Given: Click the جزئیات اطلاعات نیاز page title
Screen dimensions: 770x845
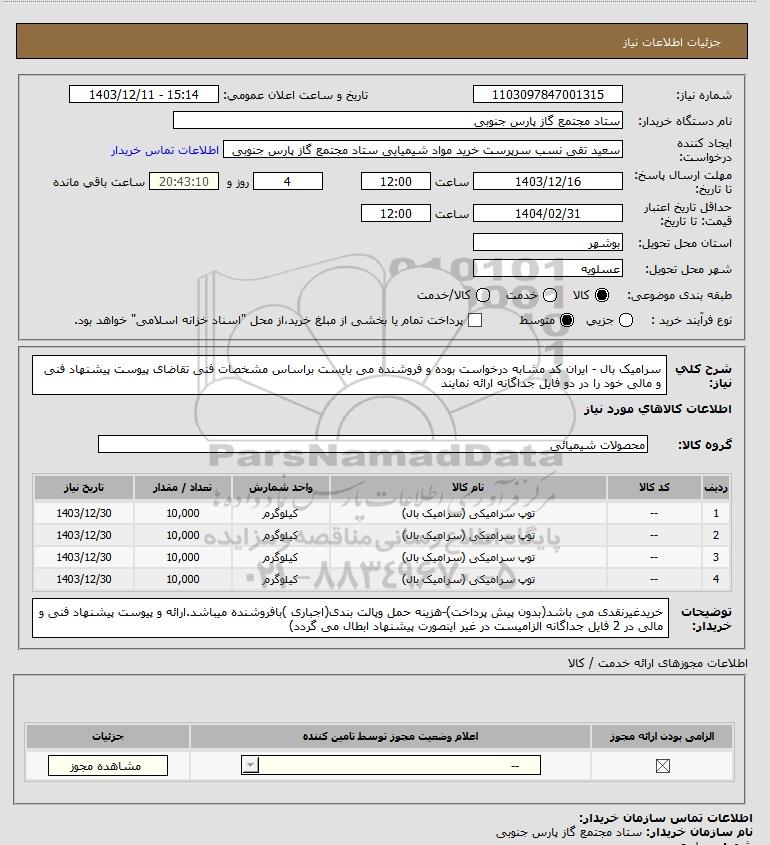Looking at the screenshot, I should [671, 42].
